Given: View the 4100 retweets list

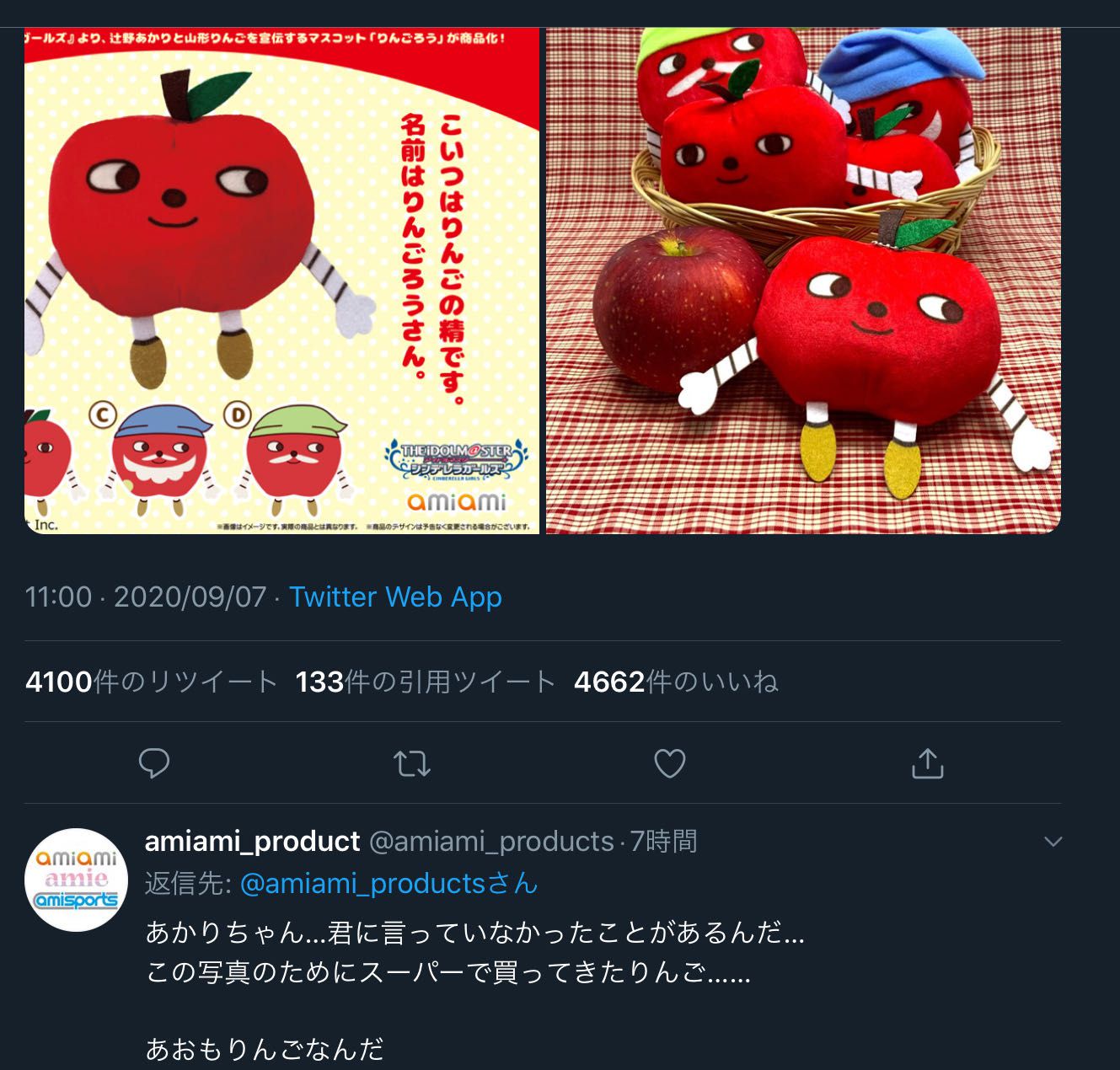Looking at the screenshot, I should pyautogui.click(x=152, y=682).
